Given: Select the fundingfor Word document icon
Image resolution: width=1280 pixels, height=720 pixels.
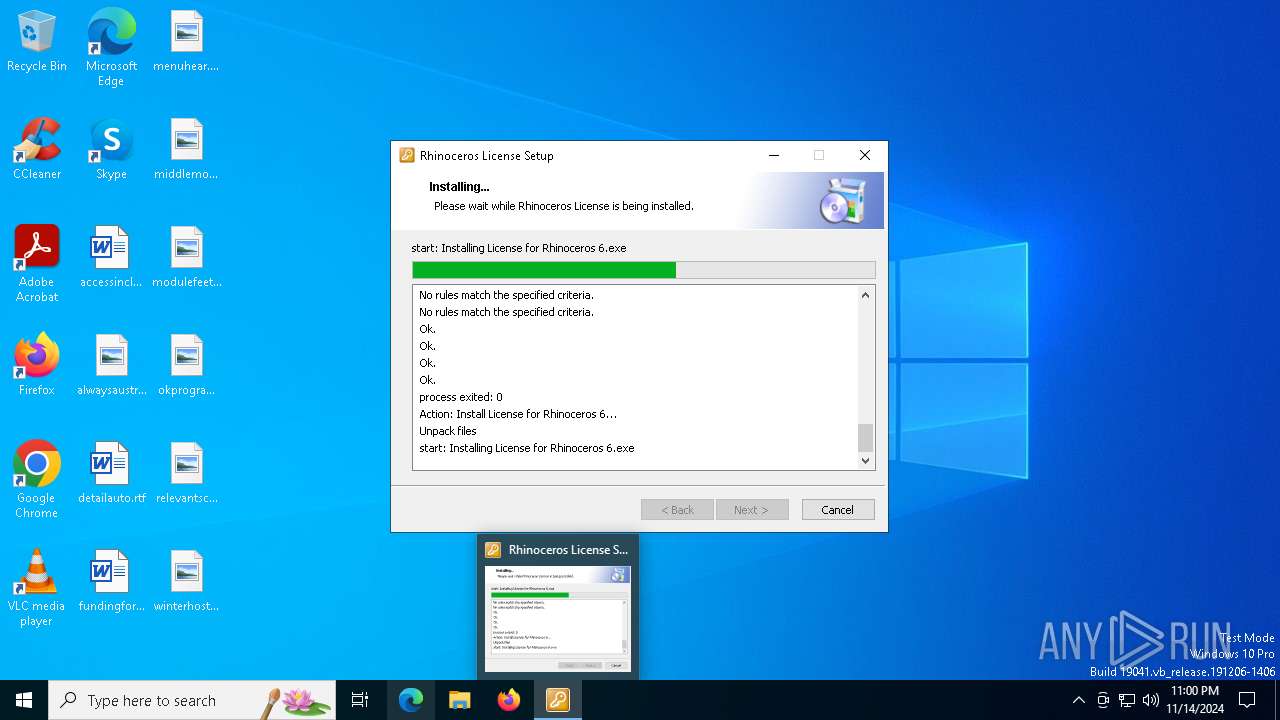Looking at the screenshot, I should coord(111,581).
